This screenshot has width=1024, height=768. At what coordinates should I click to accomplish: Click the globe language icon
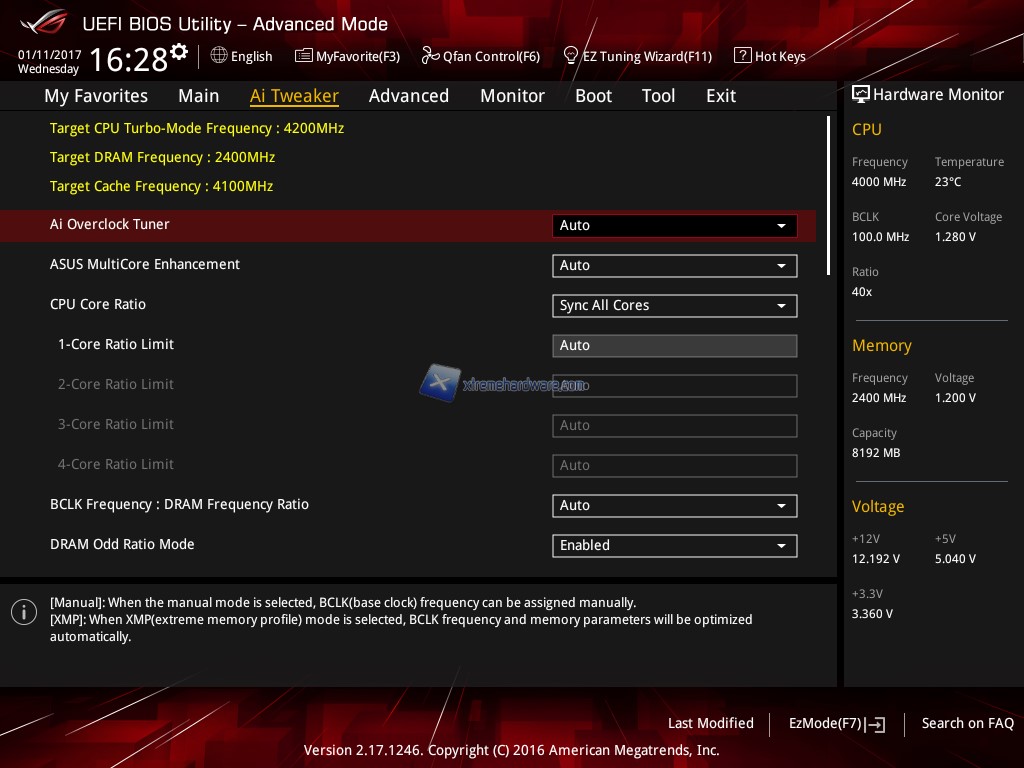[219, 56]
